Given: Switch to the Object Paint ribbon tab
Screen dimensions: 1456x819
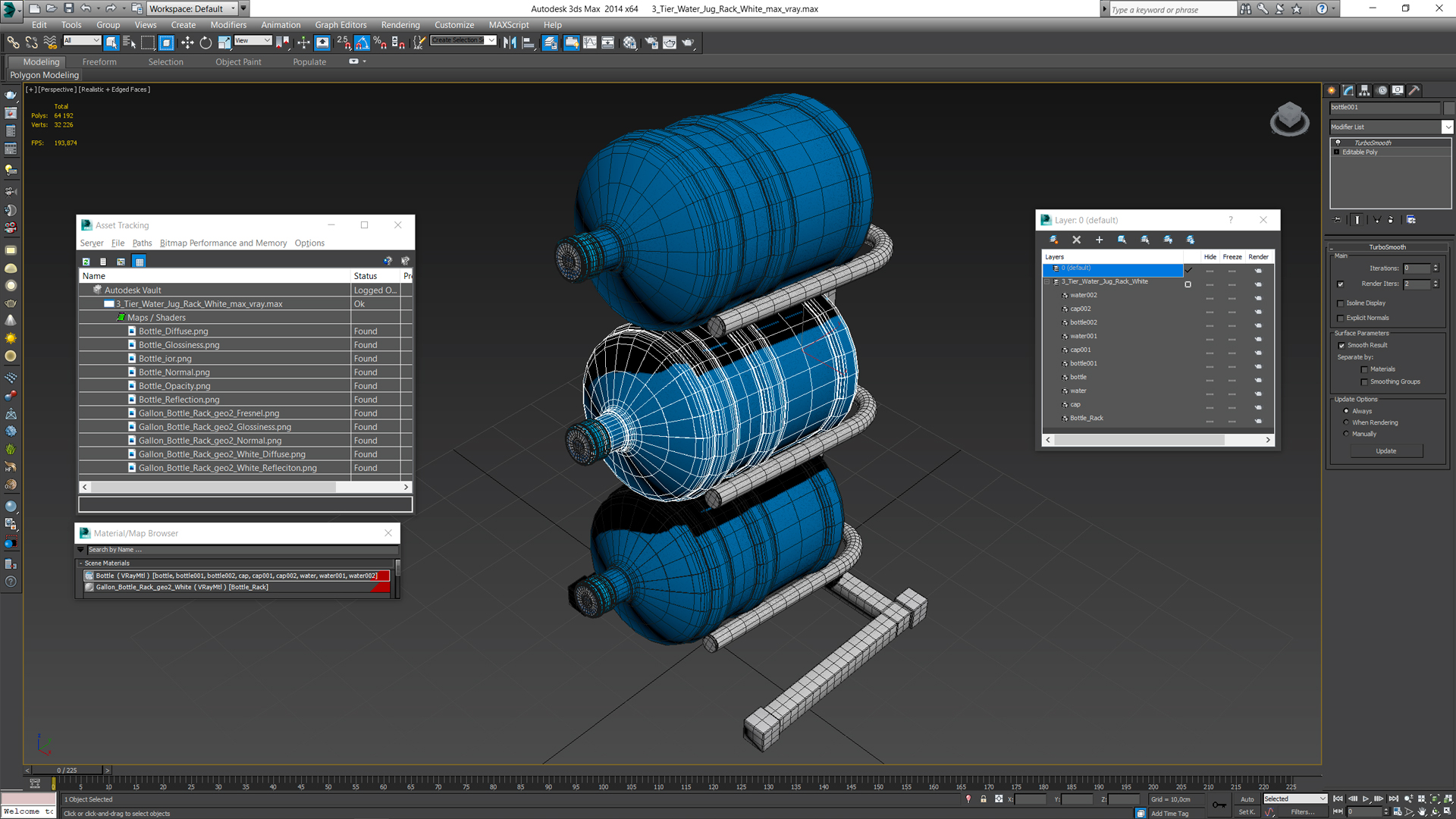Looking at the screenshot, I should pos(238,62).
